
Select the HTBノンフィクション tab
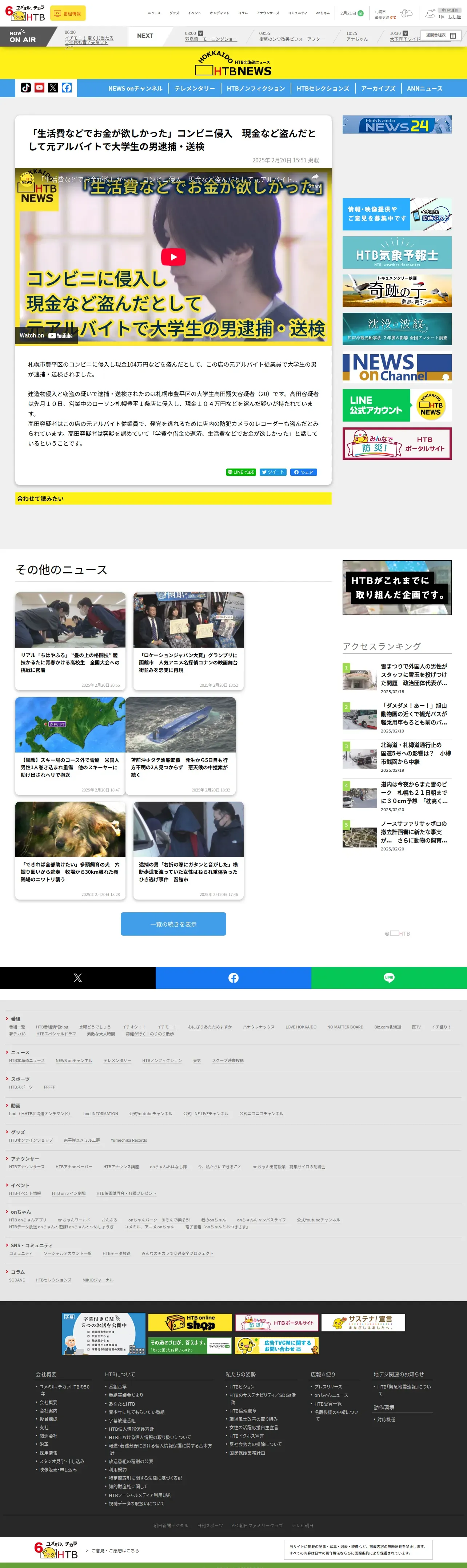click(x=256, y=88)
